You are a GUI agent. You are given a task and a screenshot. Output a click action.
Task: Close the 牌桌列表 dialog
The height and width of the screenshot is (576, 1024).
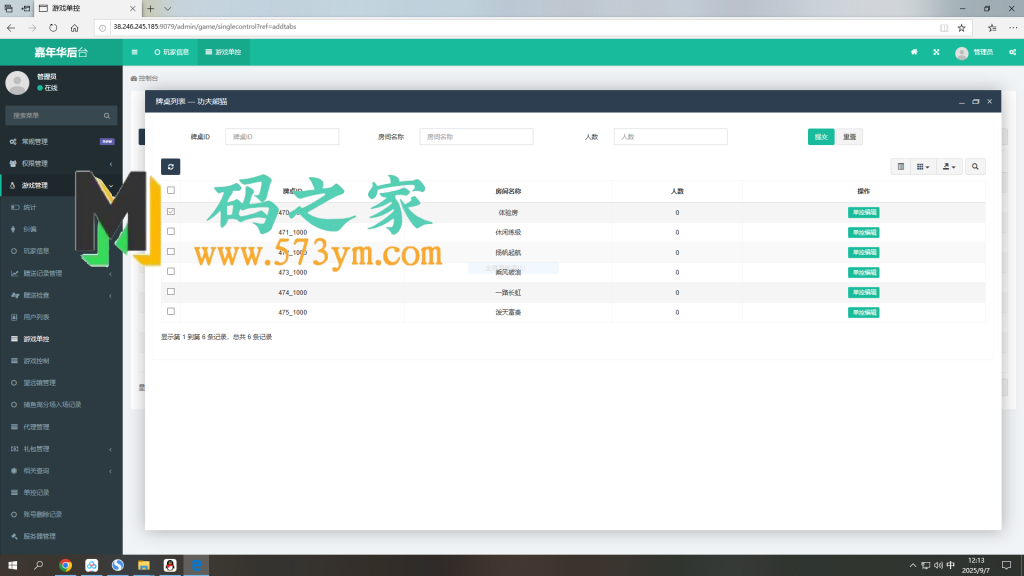[x=989, y=102]
